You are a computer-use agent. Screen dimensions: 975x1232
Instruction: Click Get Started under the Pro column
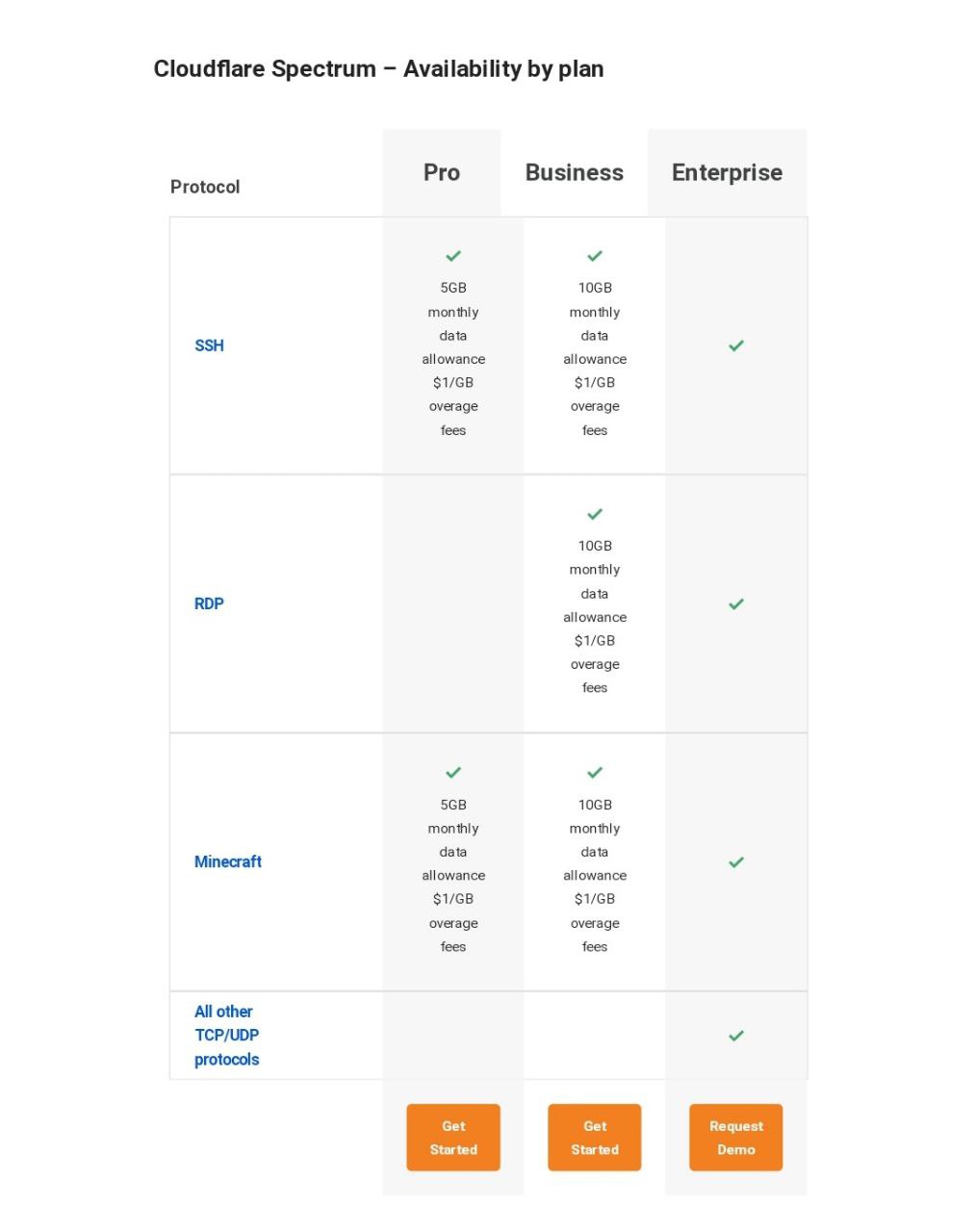click(x=453, y=1138)
